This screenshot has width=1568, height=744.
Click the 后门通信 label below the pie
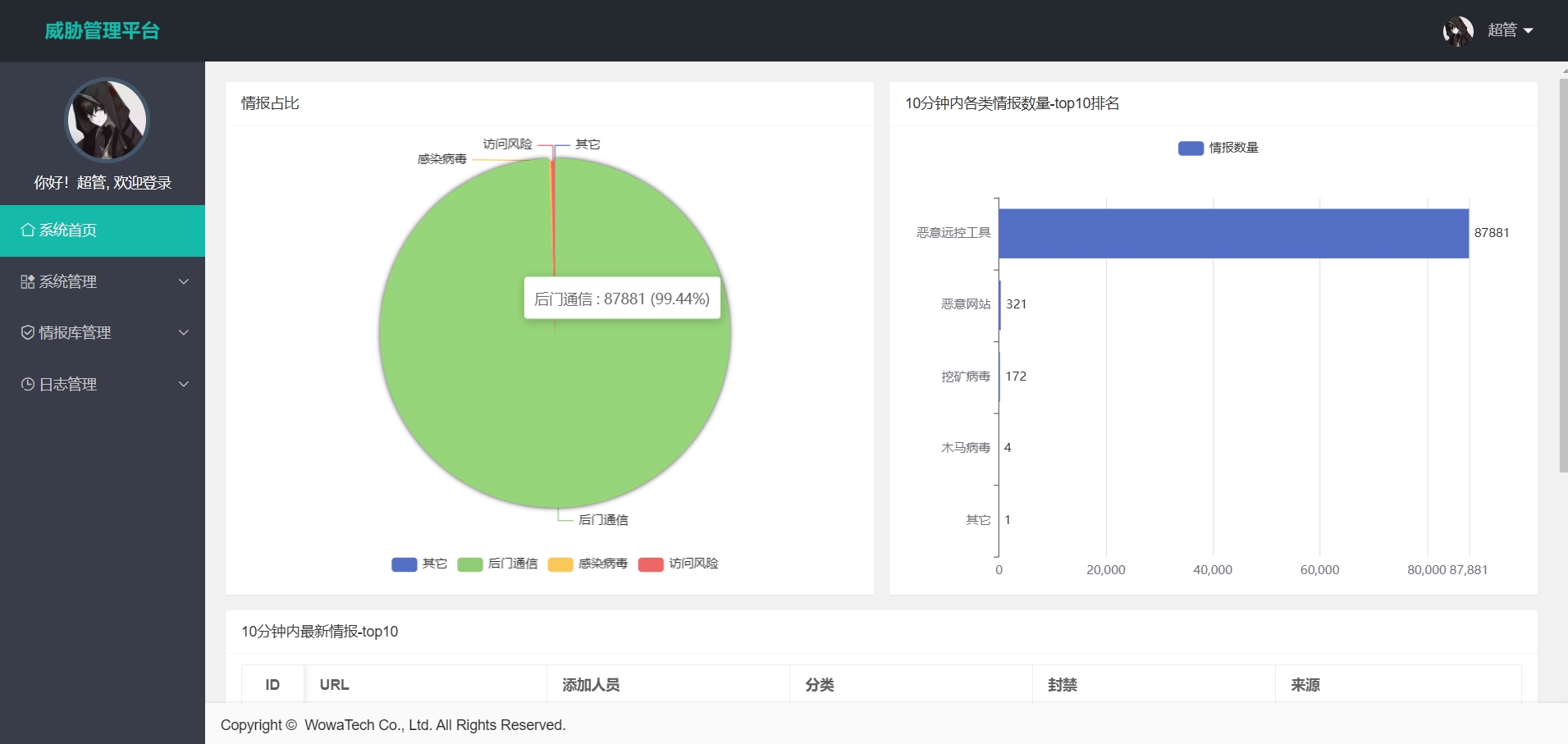[603, 520]
